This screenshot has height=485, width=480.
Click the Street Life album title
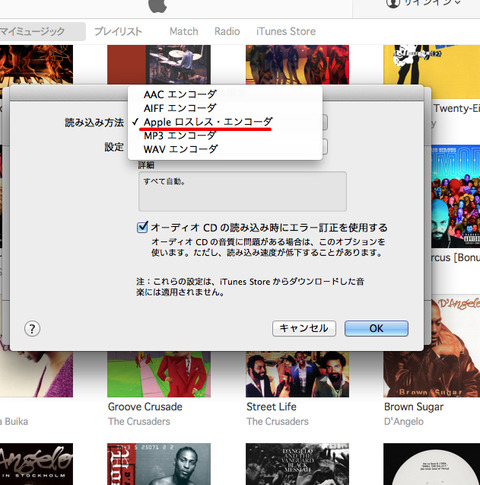(x=271, y=407)
